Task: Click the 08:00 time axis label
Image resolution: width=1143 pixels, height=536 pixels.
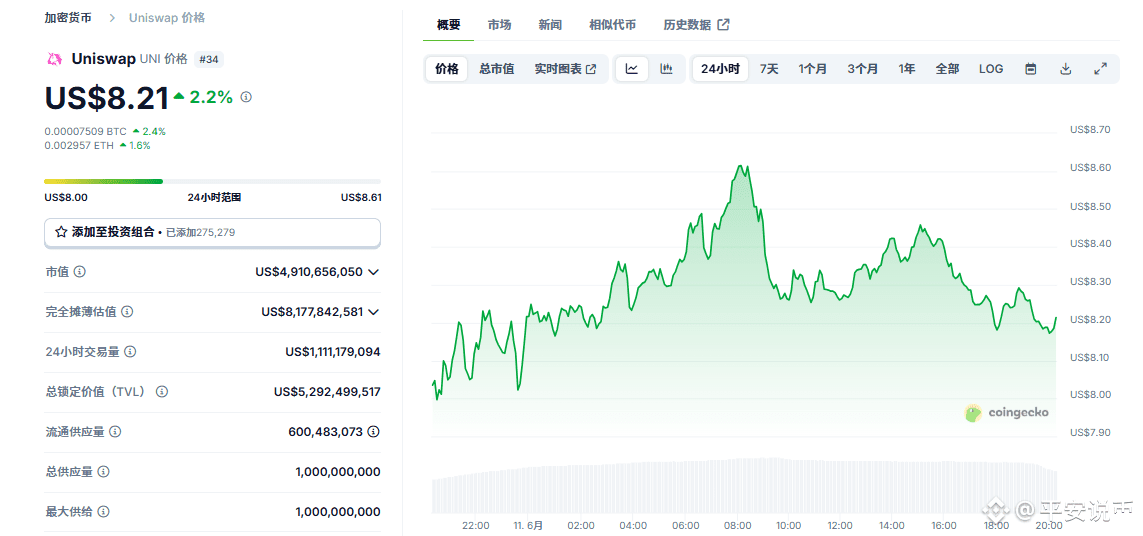Action: tap(738, 525)
